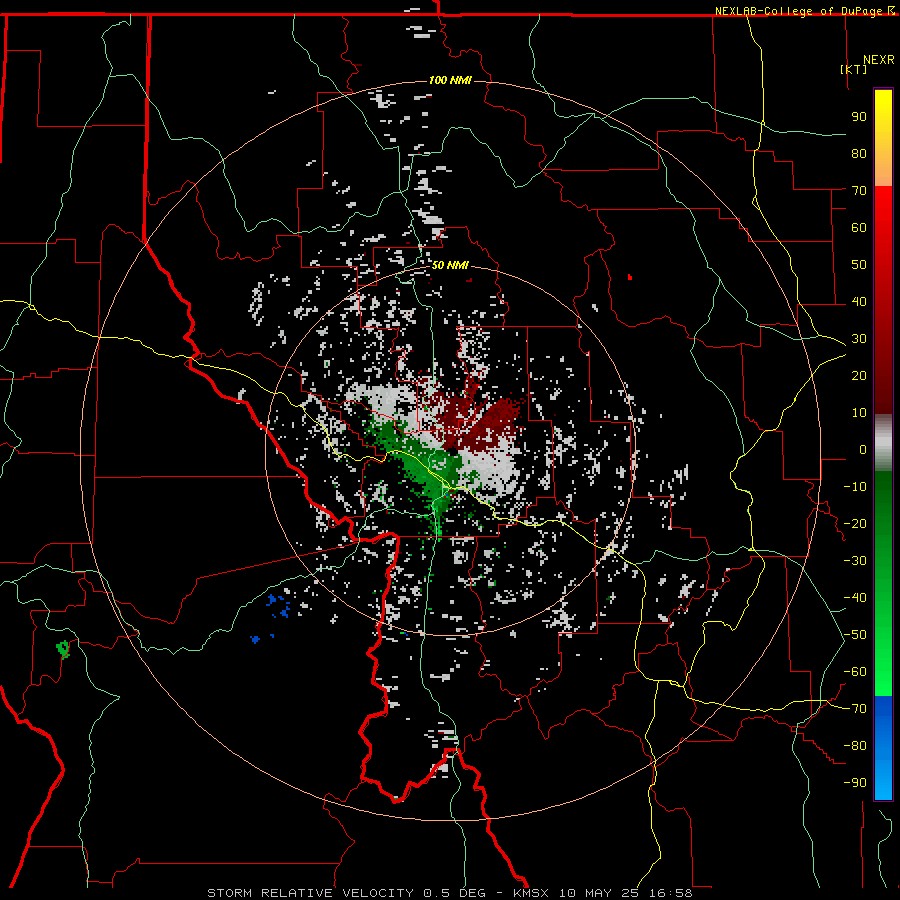
Task: Click the 90 value on velocity scale
Action: coord(859,117)
